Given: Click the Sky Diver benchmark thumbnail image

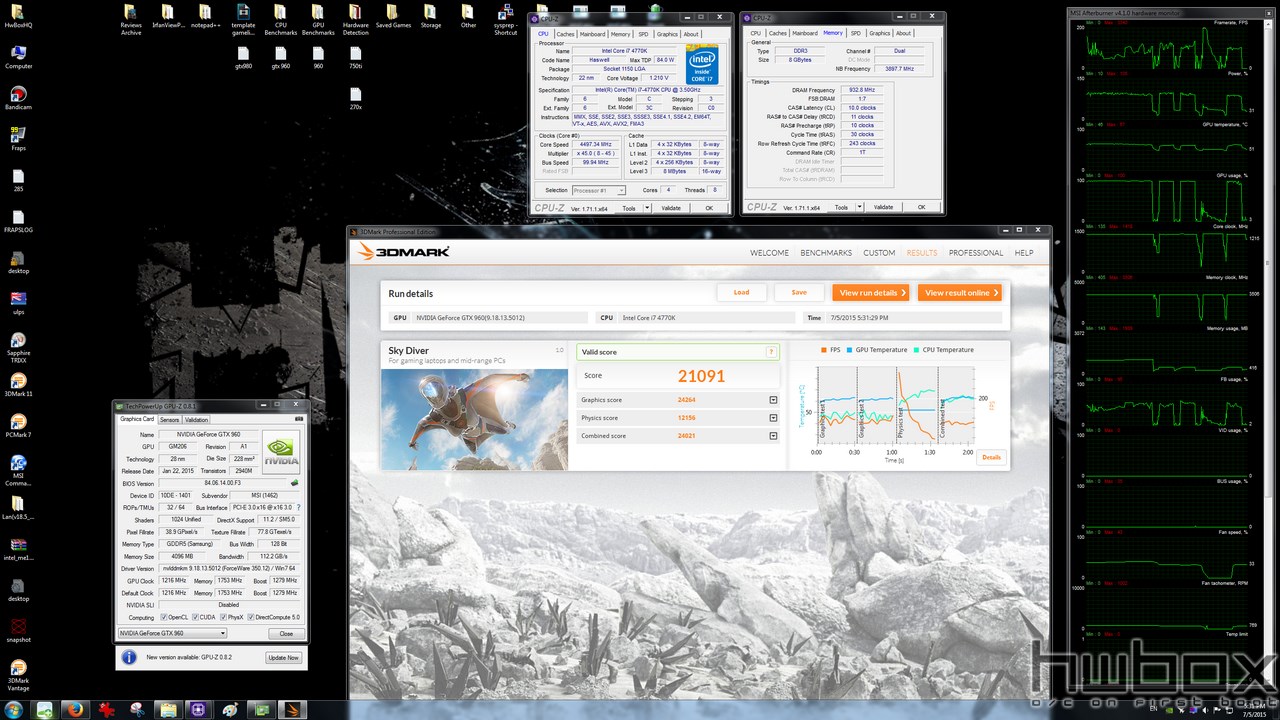Looking at the screenshot, I should 475,420.
